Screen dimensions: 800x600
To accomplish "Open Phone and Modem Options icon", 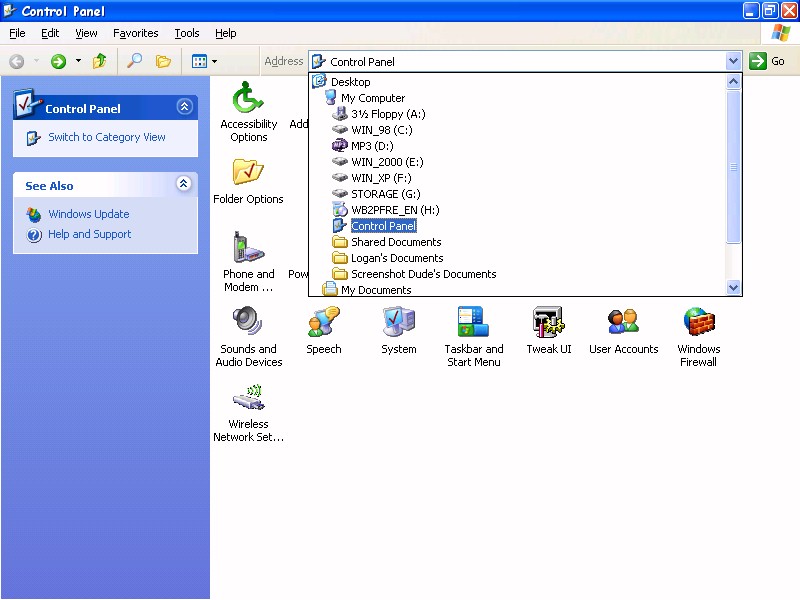I will 248,262.
